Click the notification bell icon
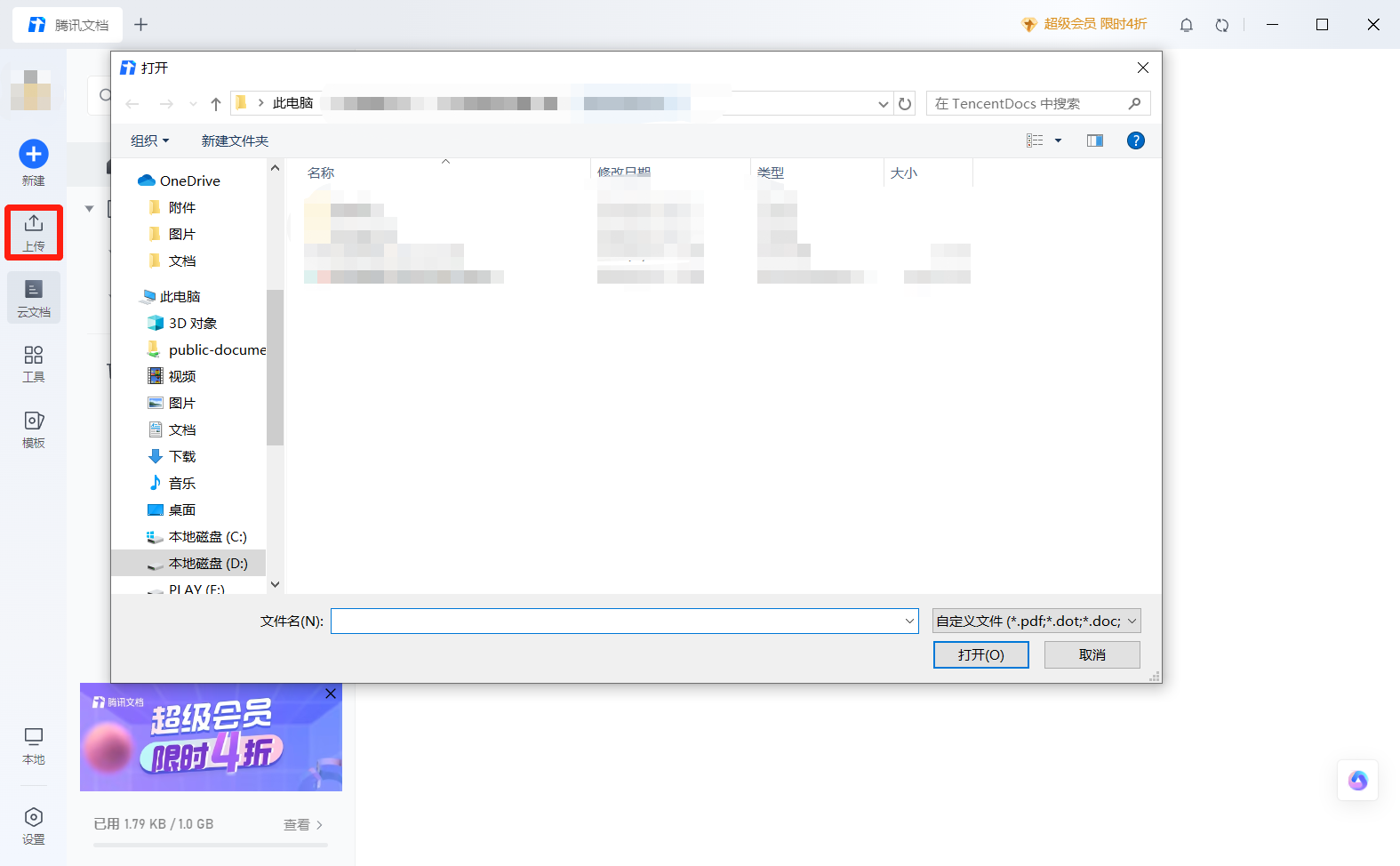Viewport: 1400px width, 866px height. [x=1187, y=25]
